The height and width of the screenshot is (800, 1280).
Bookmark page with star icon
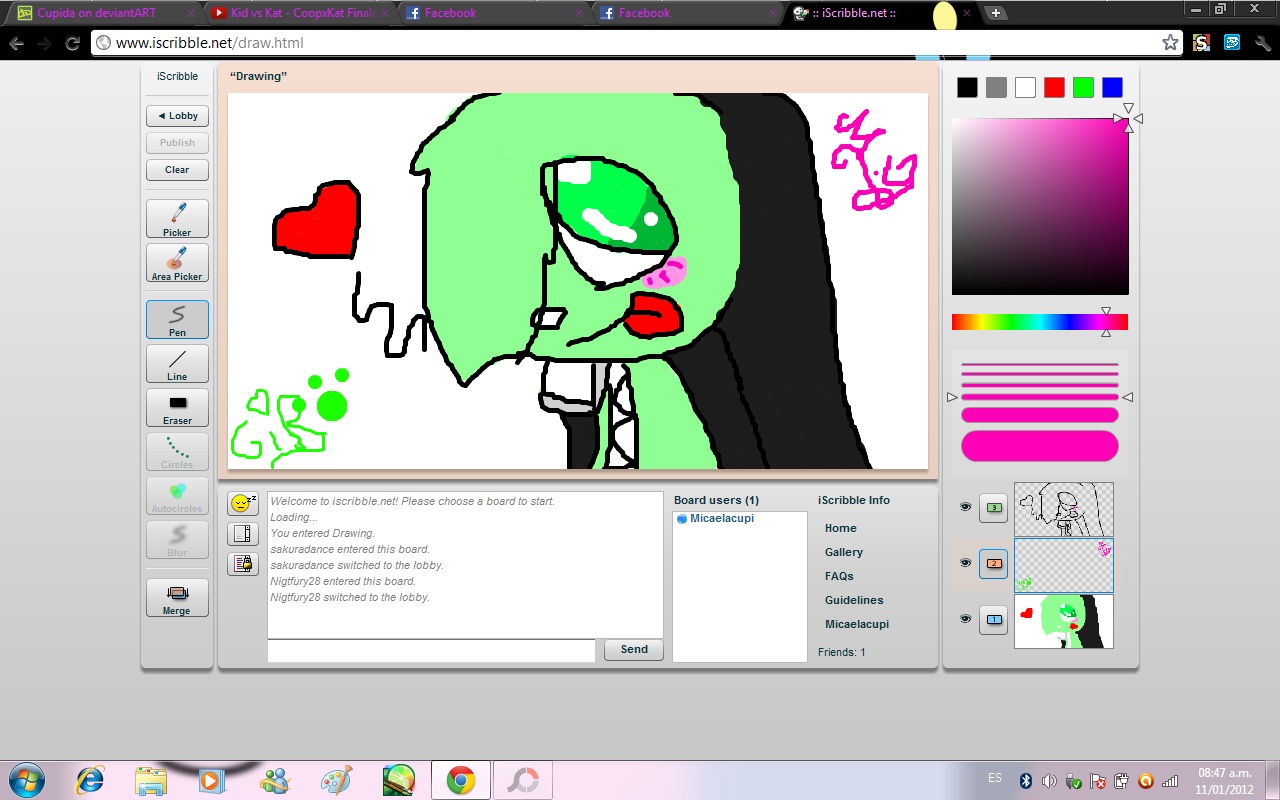pos(1170,42)
